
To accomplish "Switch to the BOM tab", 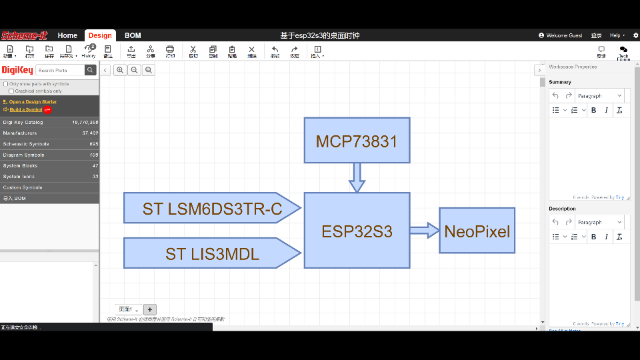I will click(x=133, y=36).
